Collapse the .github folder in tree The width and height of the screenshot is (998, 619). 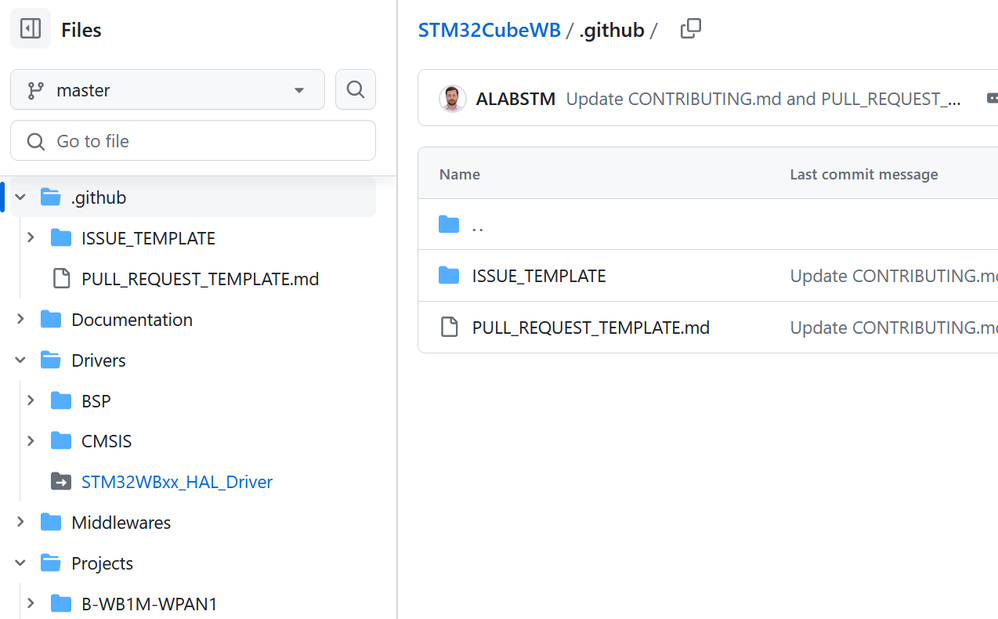[21, 198]
